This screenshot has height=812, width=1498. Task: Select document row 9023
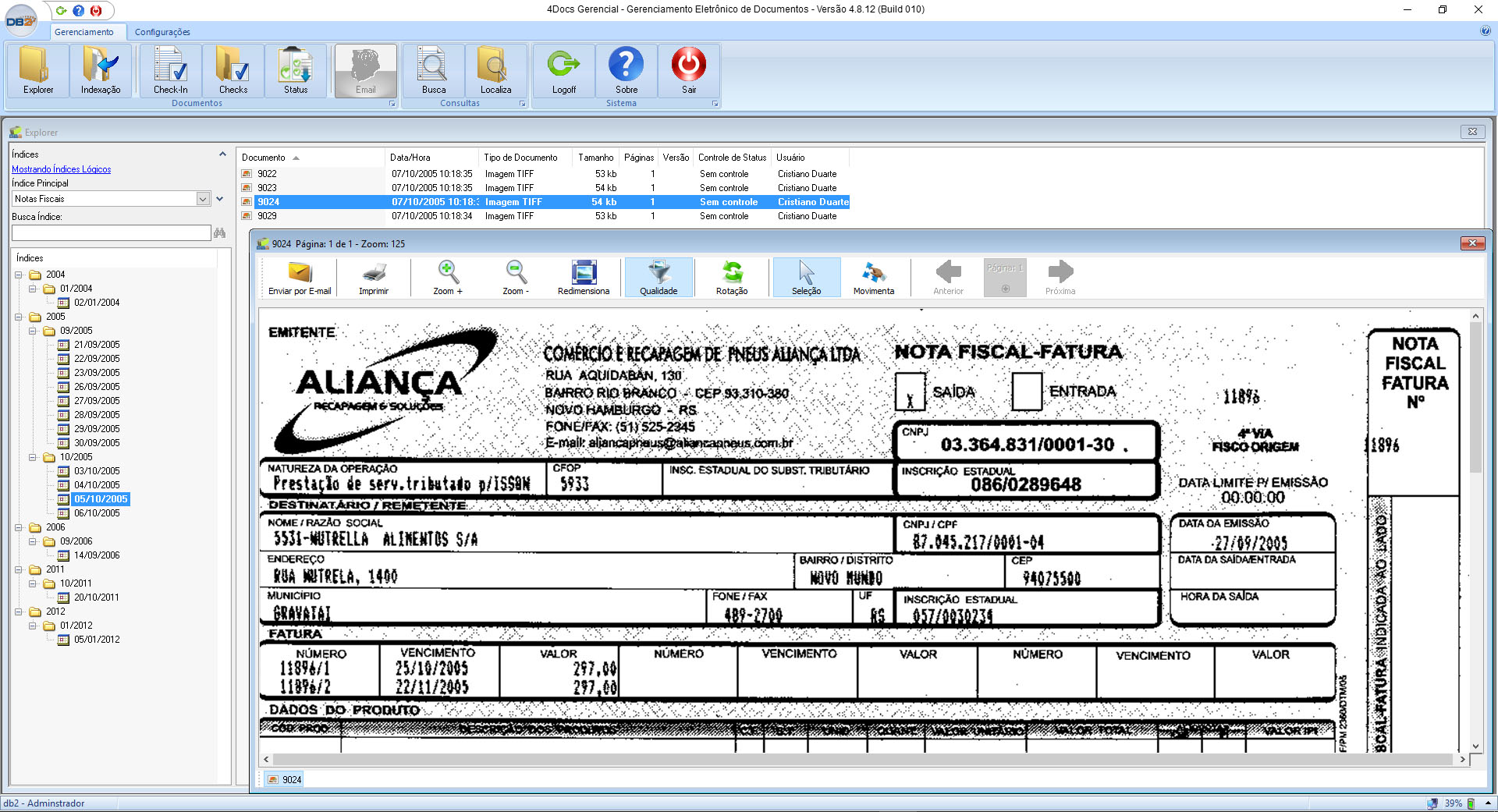[543, 188]
